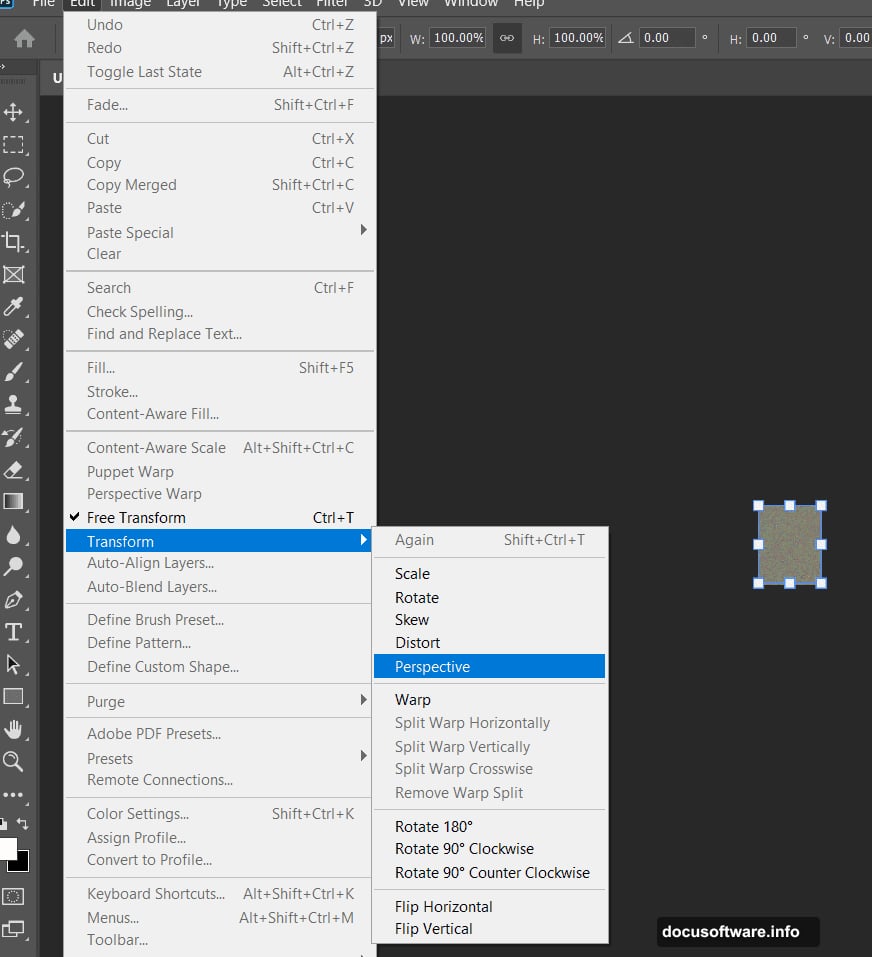The image size is (872, 957).
Task: Choose Perspective from the Transform submenu
Action: coord(432,667)
